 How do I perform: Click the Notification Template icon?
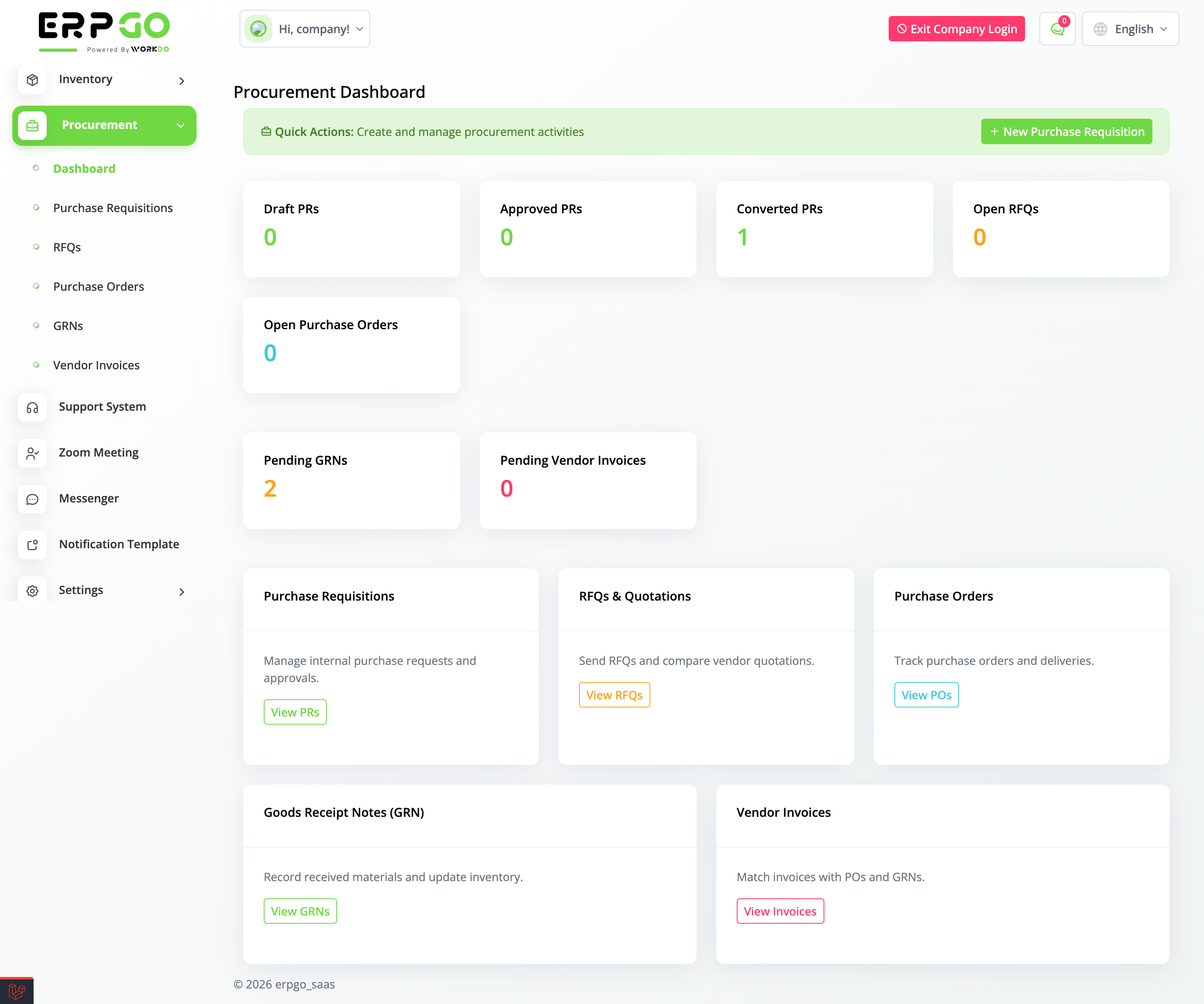[33, 545]
